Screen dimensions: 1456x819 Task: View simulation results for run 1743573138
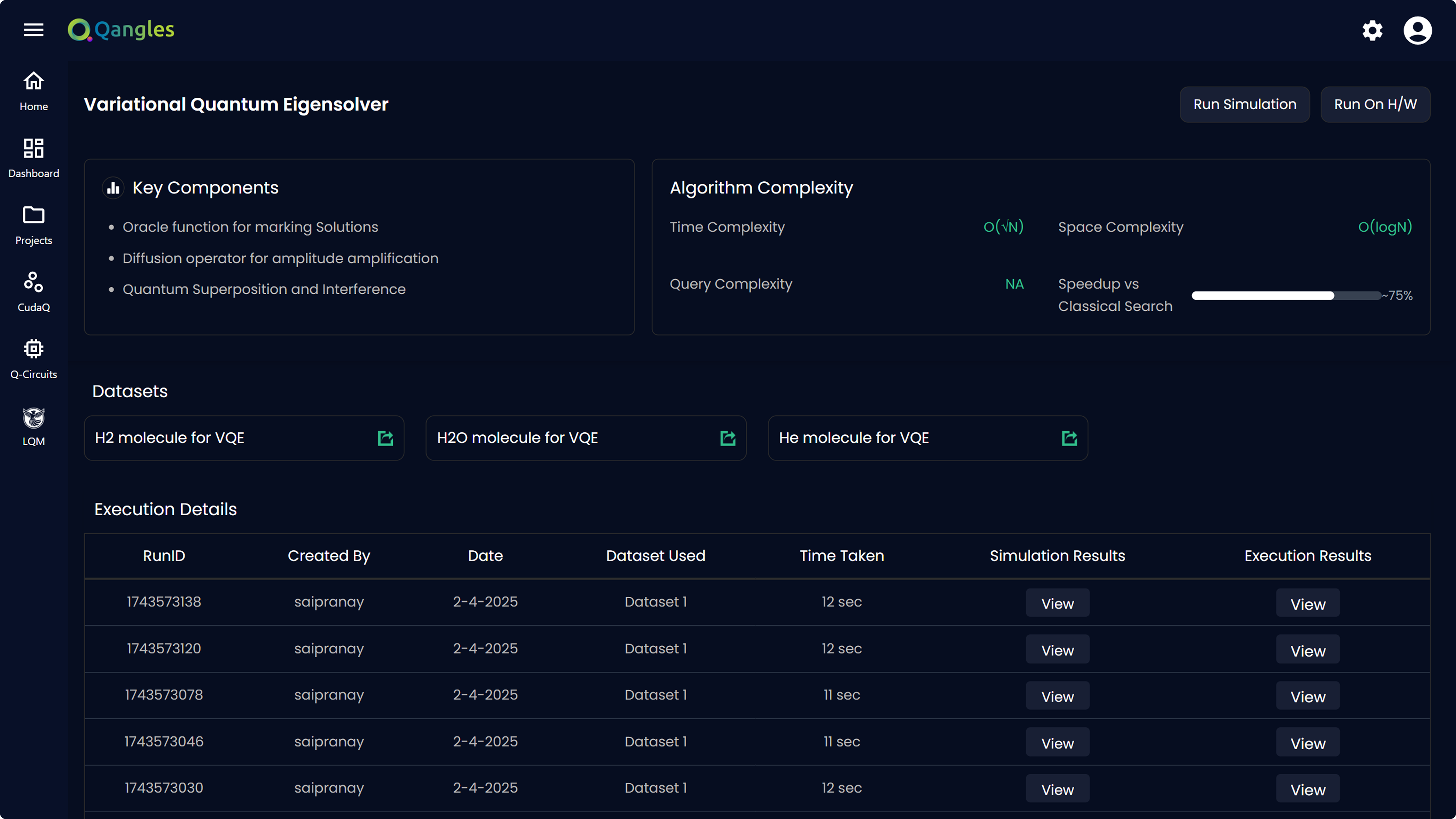click(1057, 603)
